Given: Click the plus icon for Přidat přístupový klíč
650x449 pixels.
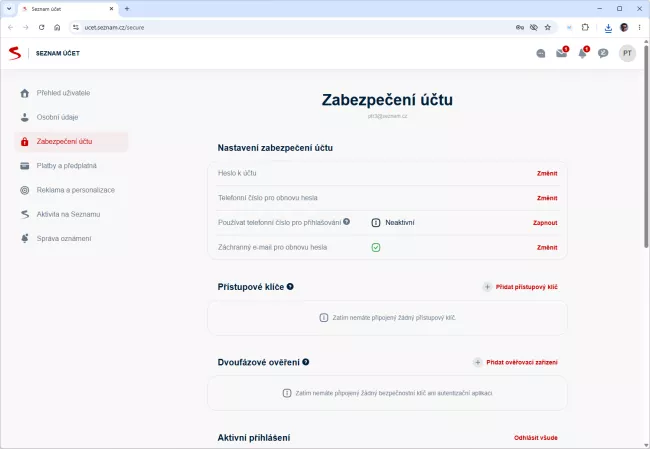Looking at the screenshot, I should 488,287.
